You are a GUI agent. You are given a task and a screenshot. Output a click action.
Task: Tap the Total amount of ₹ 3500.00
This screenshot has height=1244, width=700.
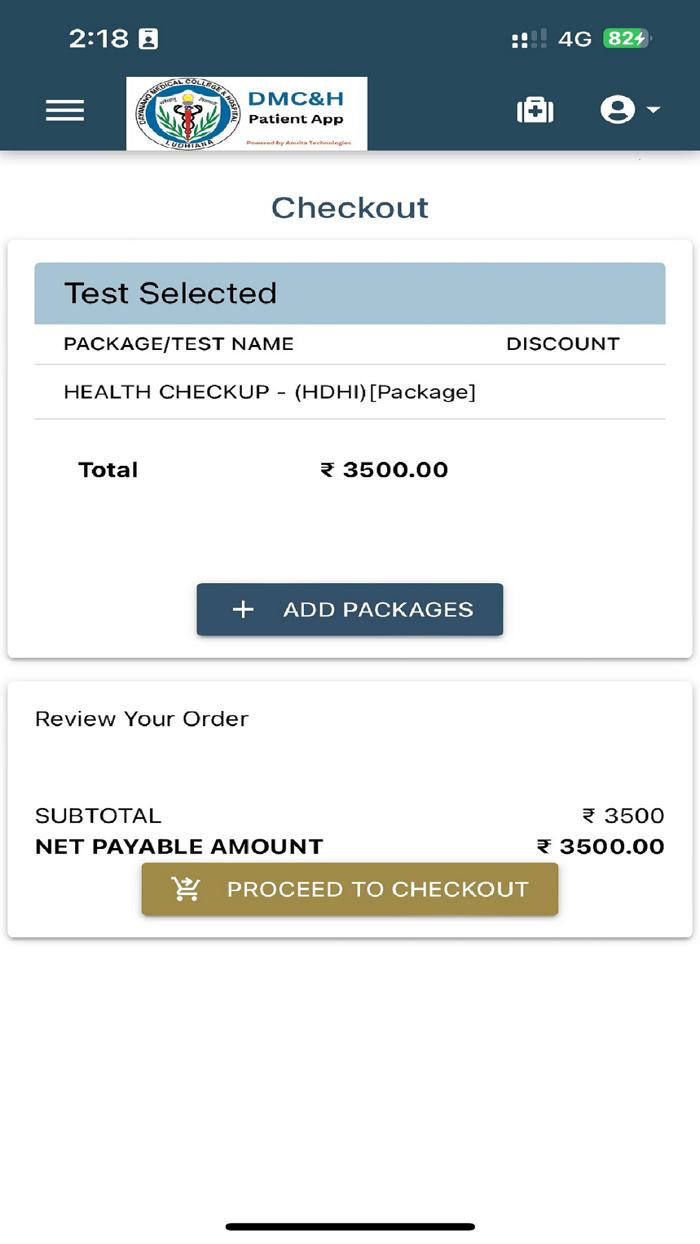point(384,469)
